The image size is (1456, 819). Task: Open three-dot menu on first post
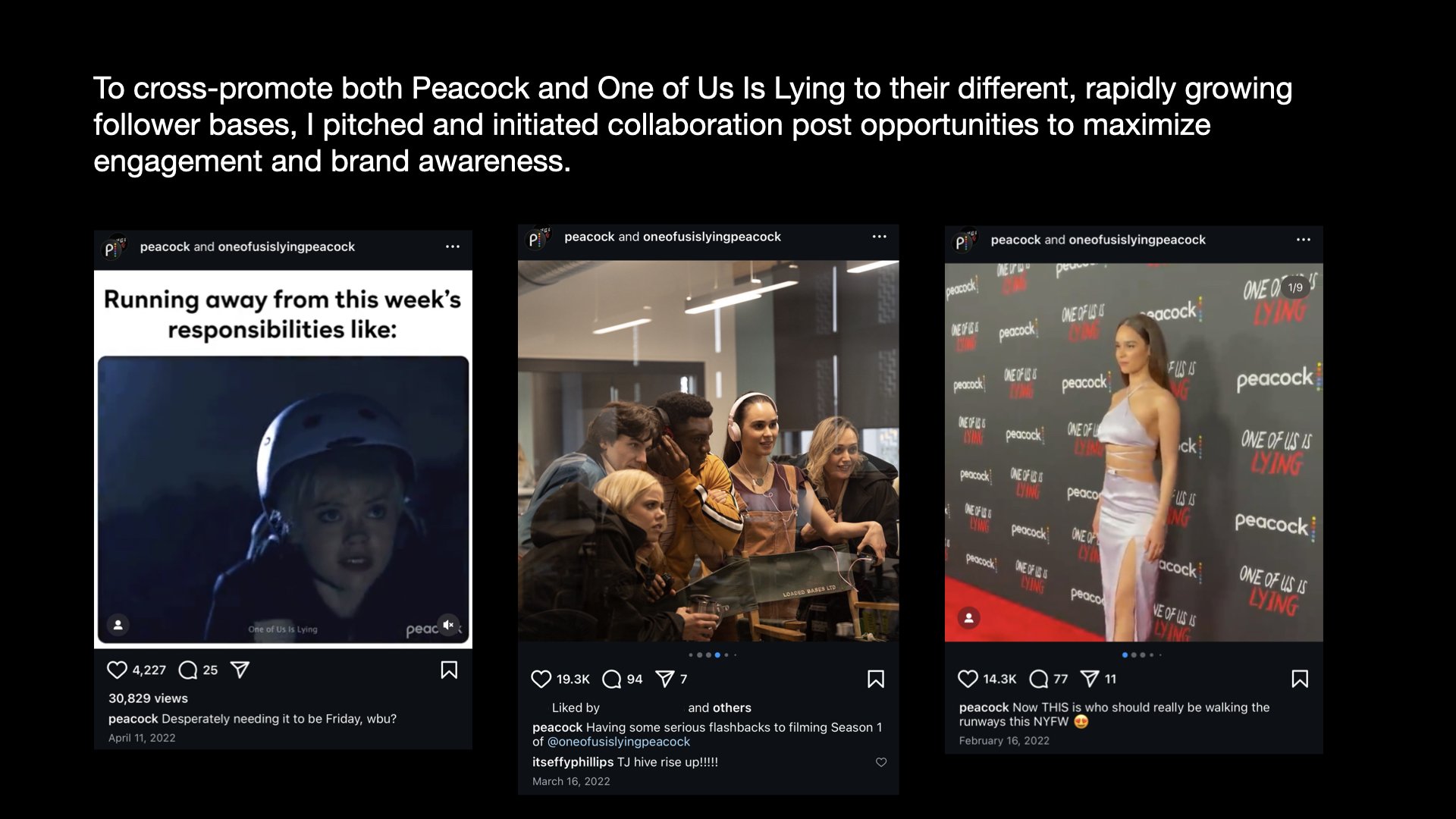click(x=453, y=246)
